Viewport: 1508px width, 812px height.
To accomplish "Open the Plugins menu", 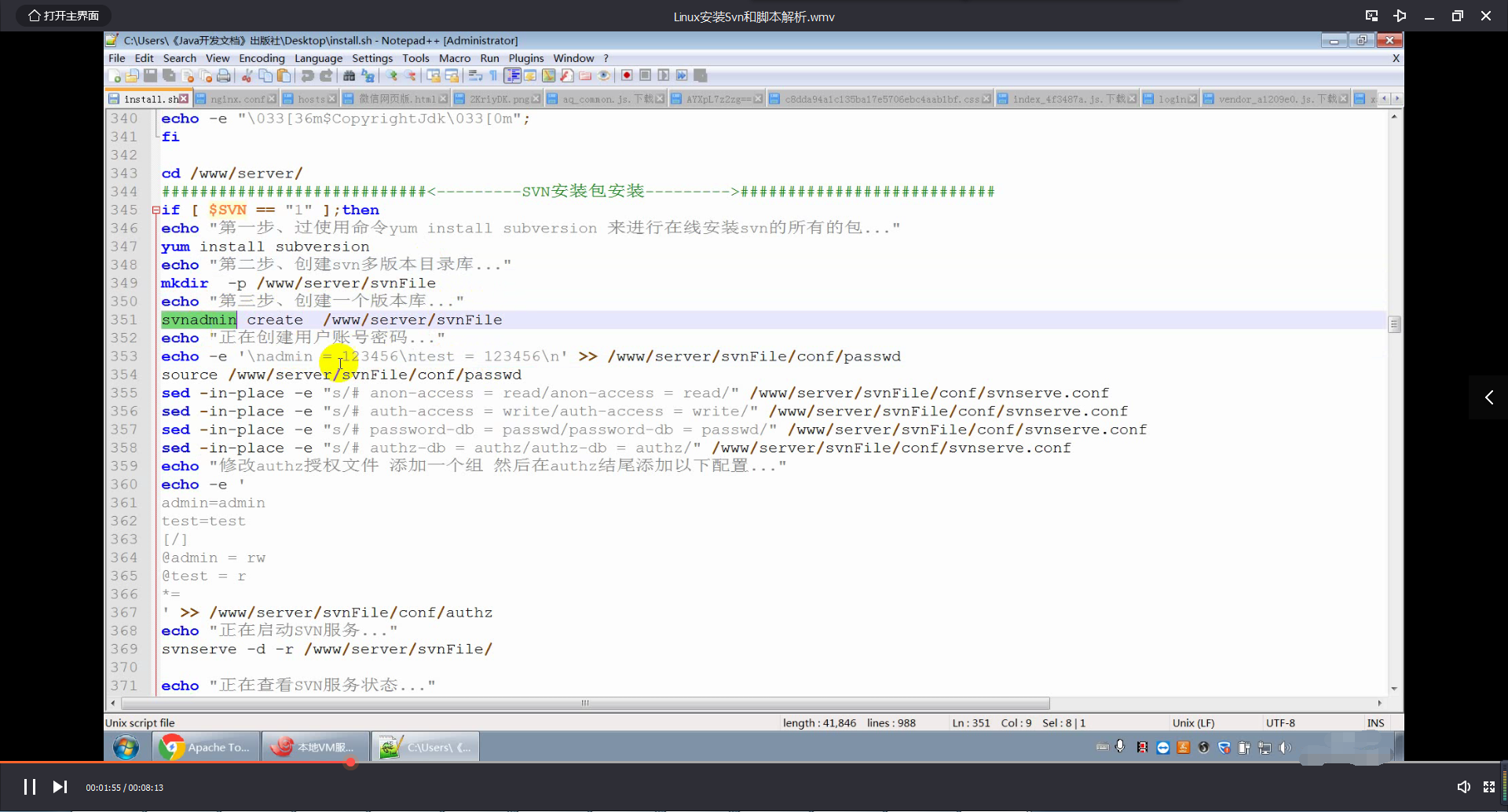I will click(x=526, y=58).
